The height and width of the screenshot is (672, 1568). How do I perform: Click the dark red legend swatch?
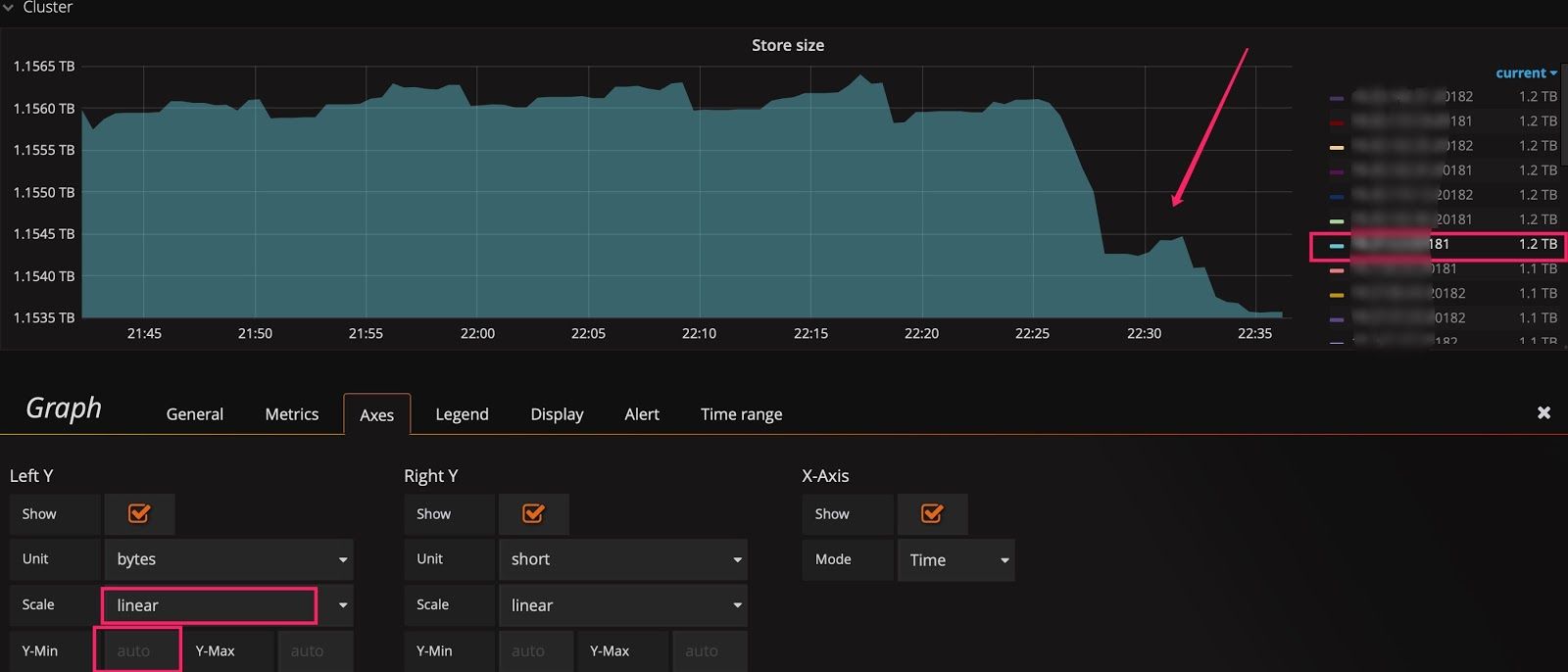[x=1337, y=122]
